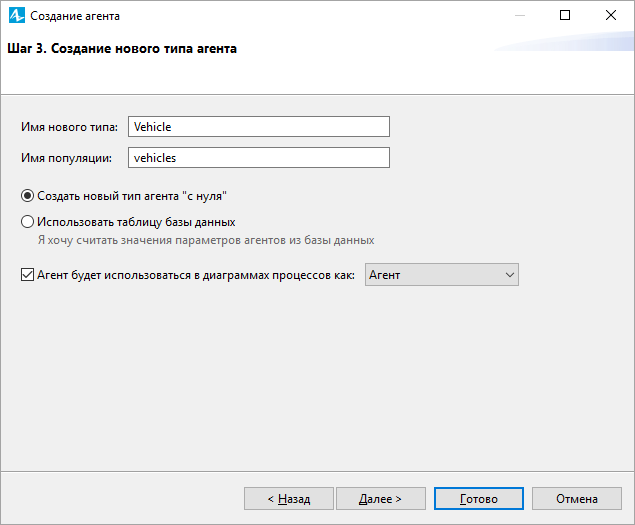Cancel the wizard with Отмена
The width and height of the screenshot is (635, 525).
click(x=577, y=499)
